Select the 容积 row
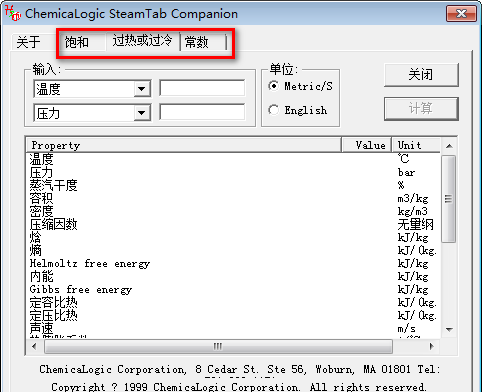 233,198
